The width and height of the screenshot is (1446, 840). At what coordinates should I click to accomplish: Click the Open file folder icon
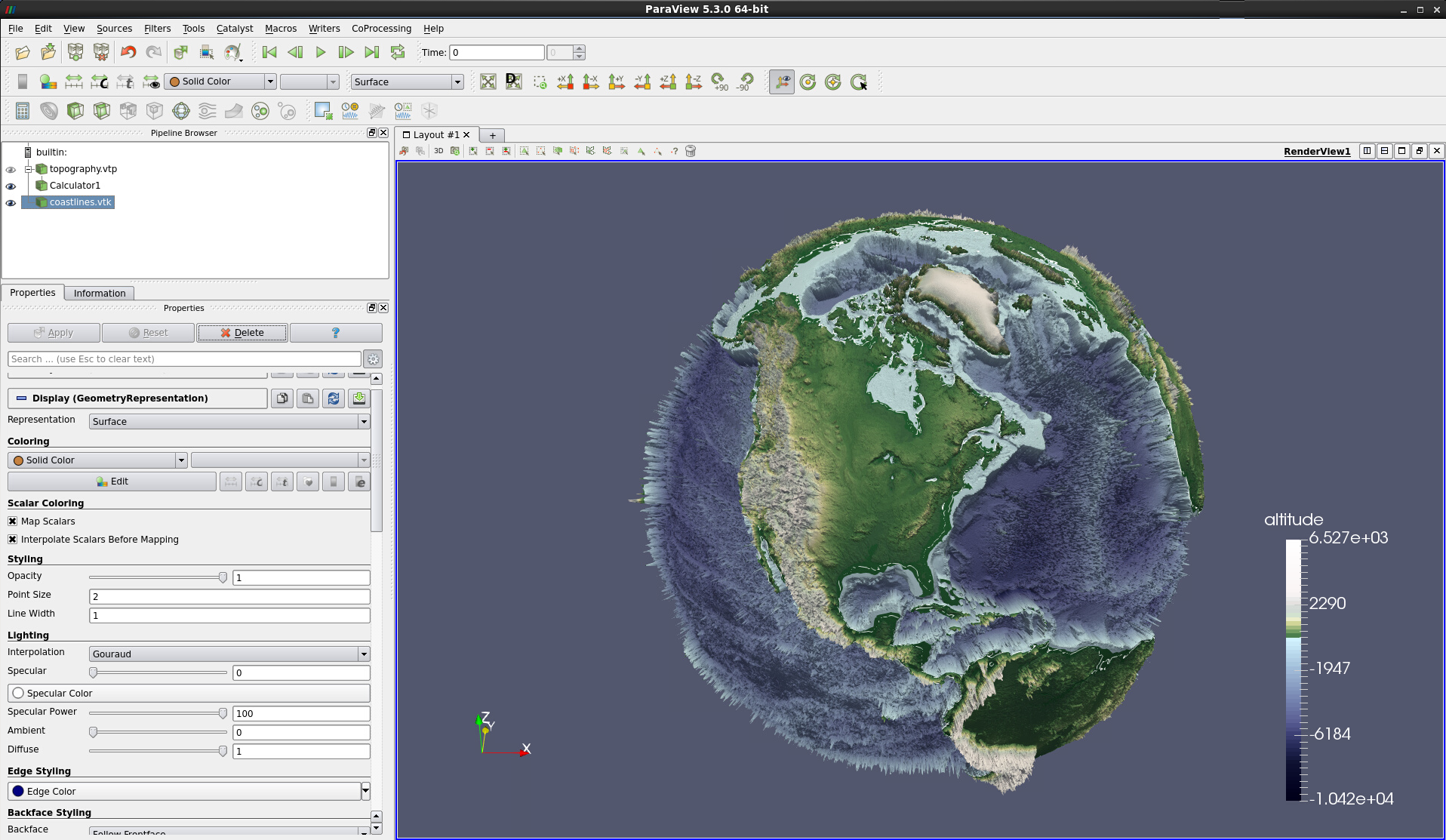click(23, 52)
